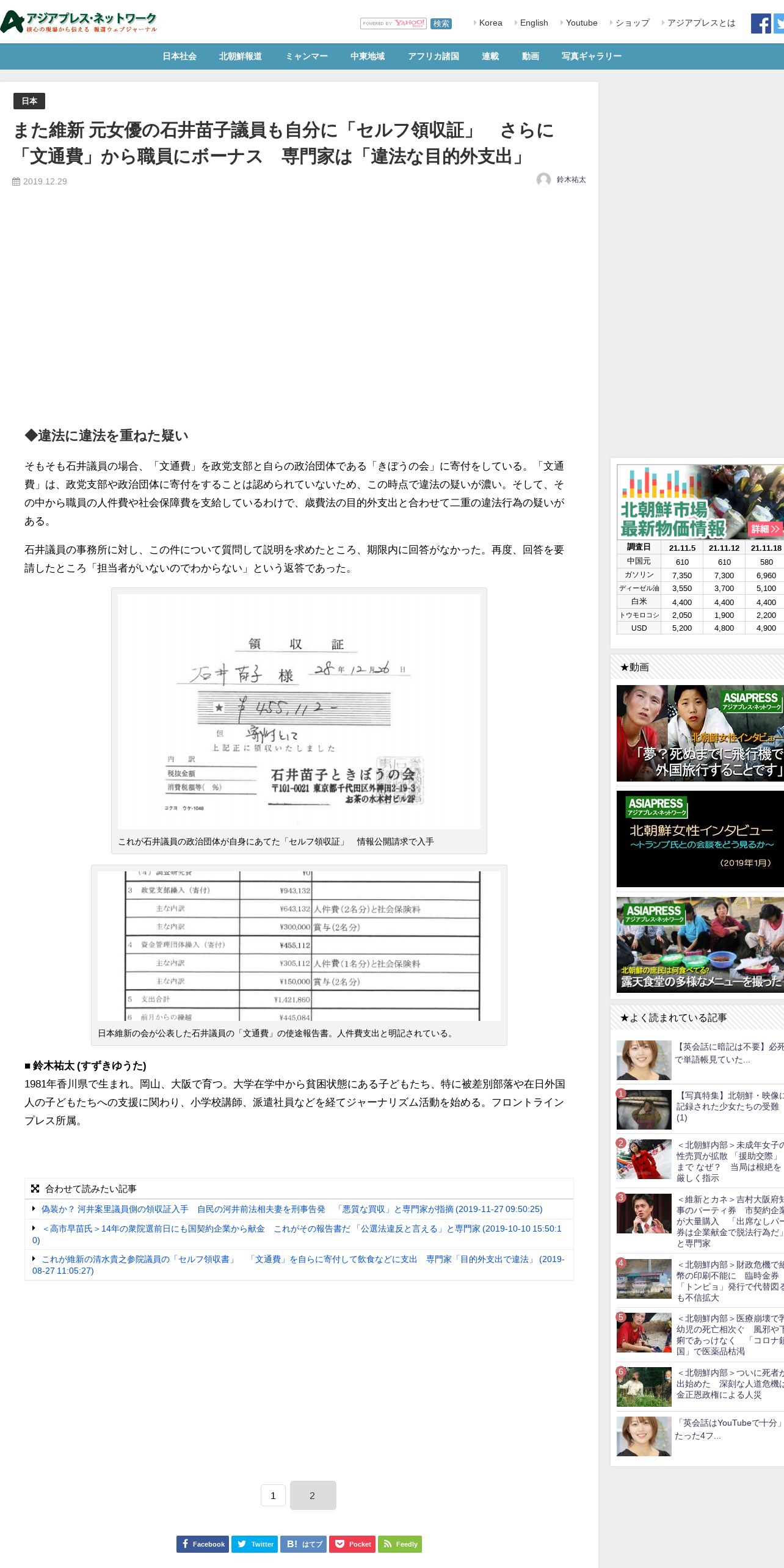The width and height of the screenshot is (784, 1568).
Task: Open the ショップ link
Action: click(632, 23)
